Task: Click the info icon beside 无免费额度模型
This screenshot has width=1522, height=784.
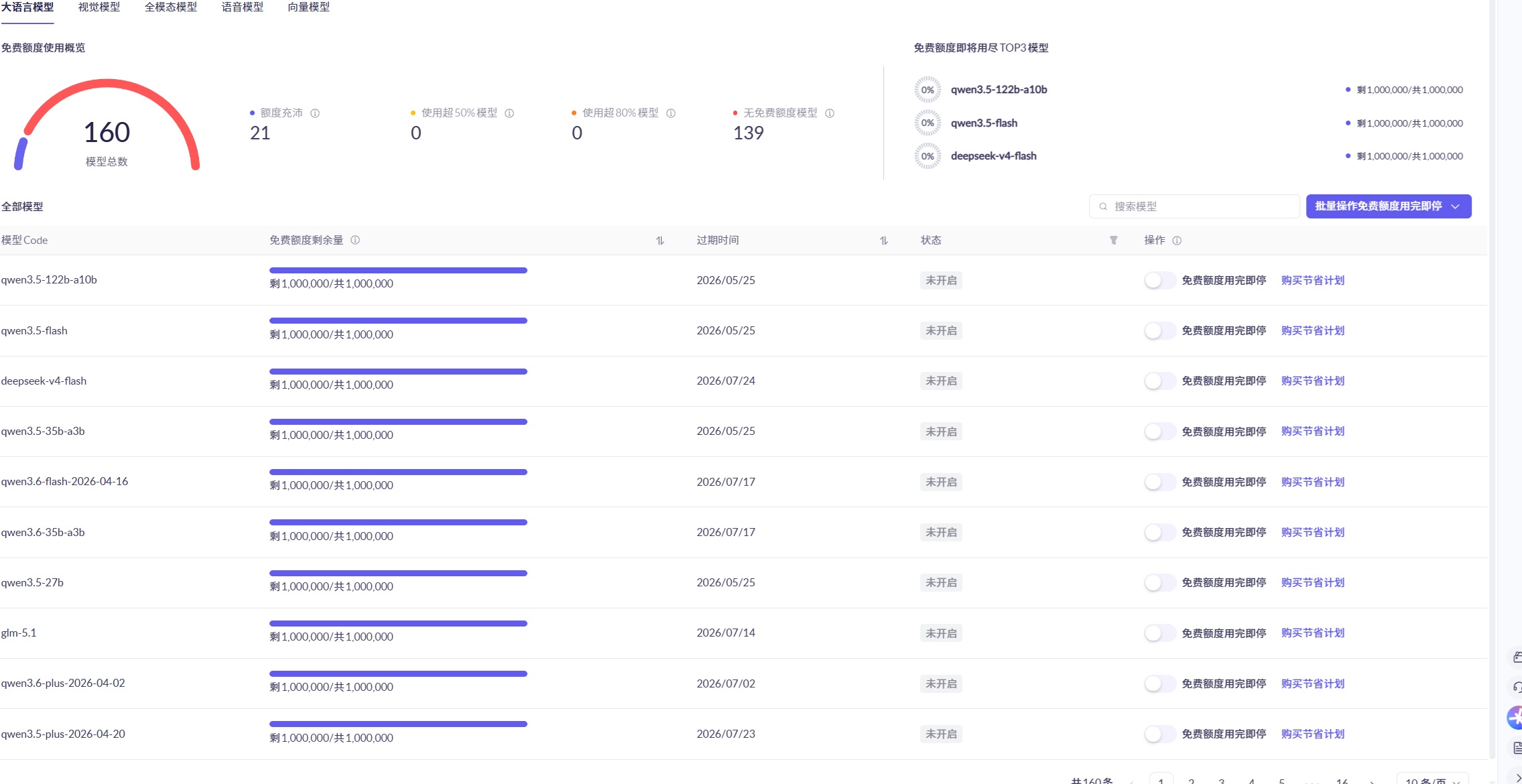Action: (830, 113)
